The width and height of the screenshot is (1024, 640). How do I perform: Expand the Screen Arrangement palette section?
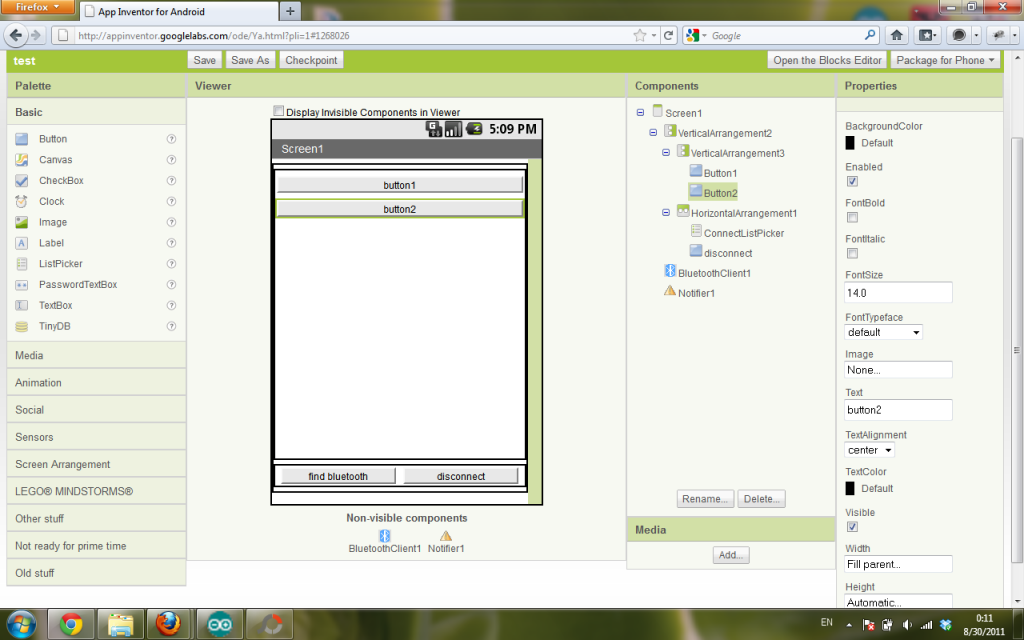click(97, 464)
